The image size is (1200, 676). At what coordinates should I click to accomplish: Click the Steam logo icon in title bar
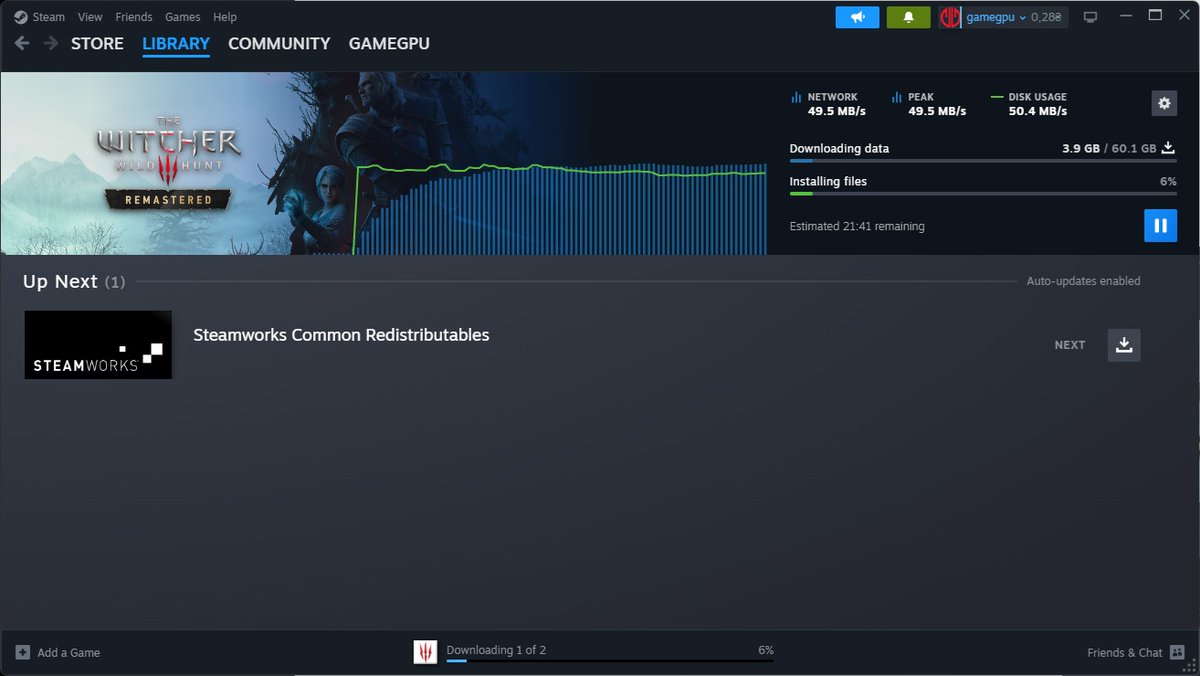[21, 17]
